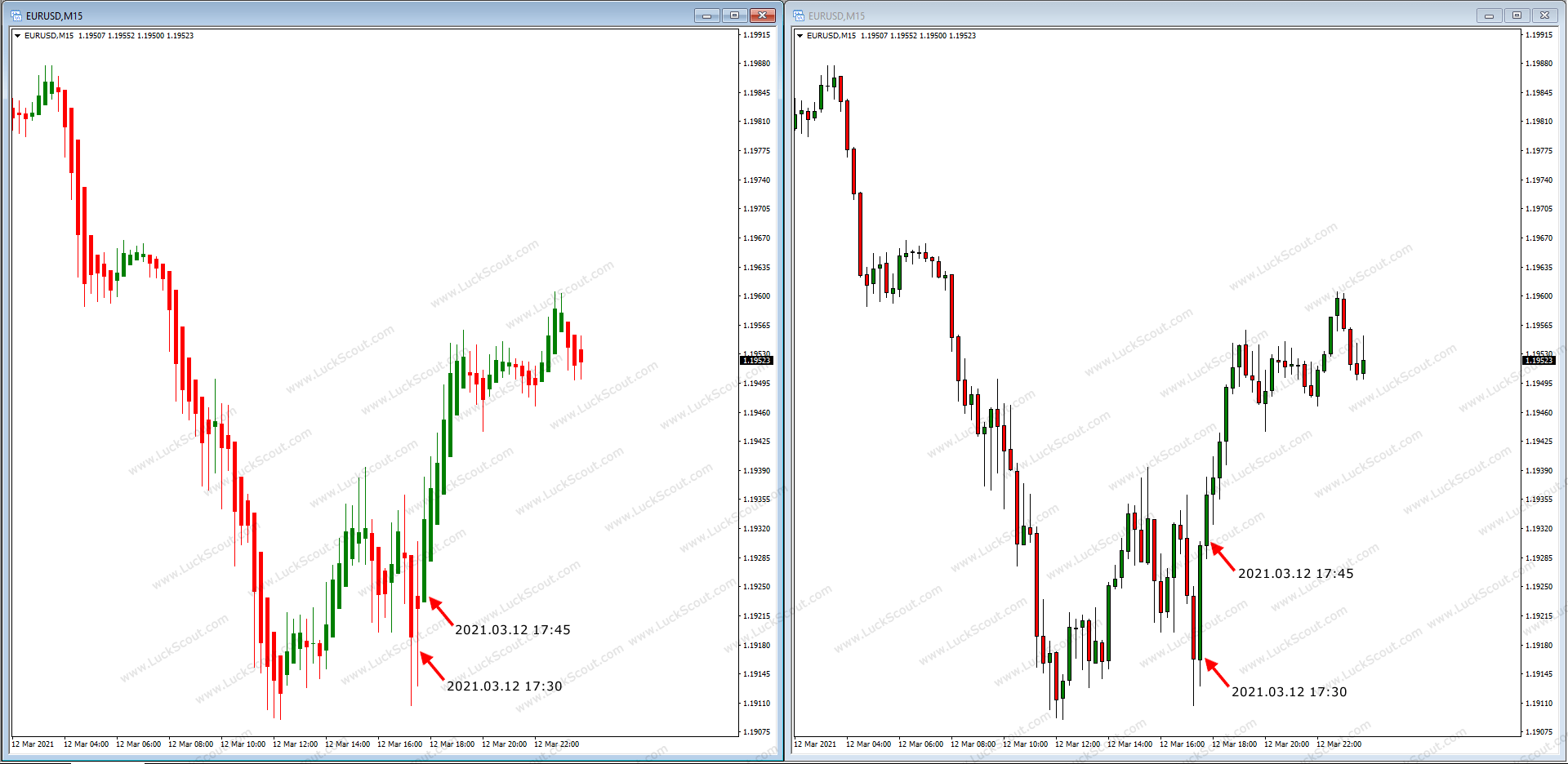1568x764 pixels.
Task: Click '12 Mar 04:00' on right chart time axis
Action: coord(868,744)
